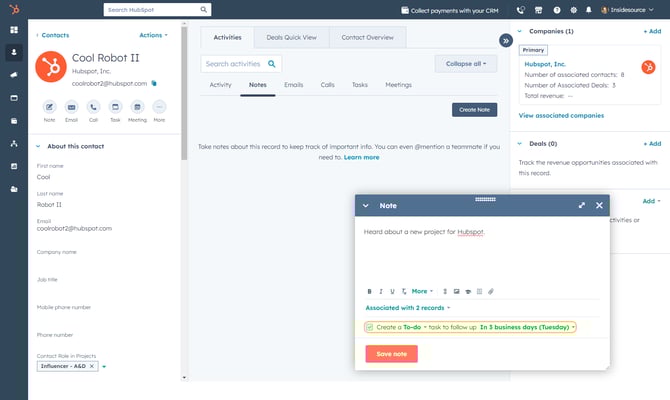Click the Save note button

click(391, 353)
